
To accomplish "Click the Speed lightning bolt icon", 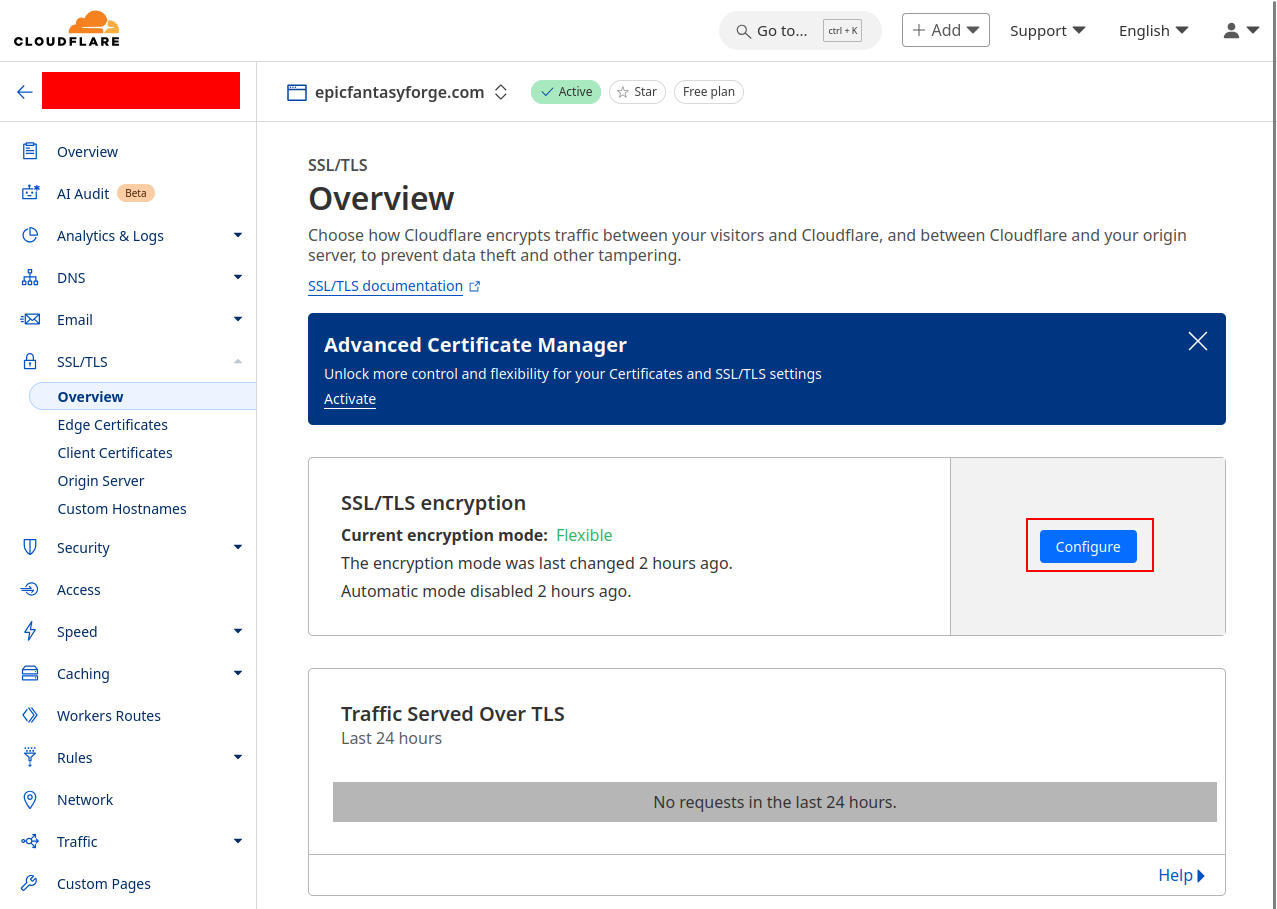I will 30,631.
